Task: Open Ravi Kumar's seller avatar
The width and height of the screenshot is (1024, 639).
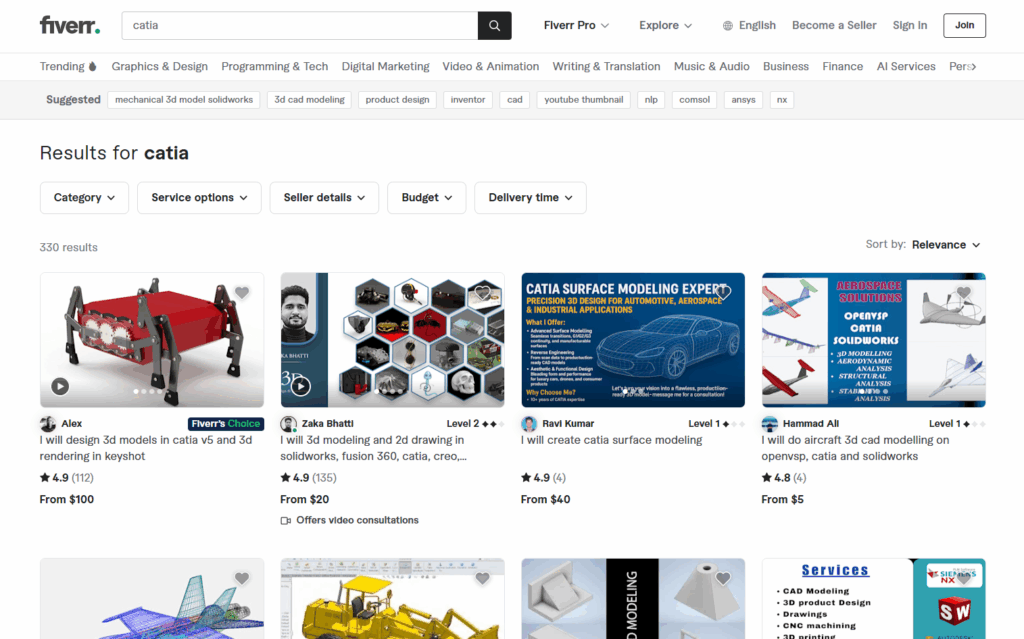Action: point(528,423)
